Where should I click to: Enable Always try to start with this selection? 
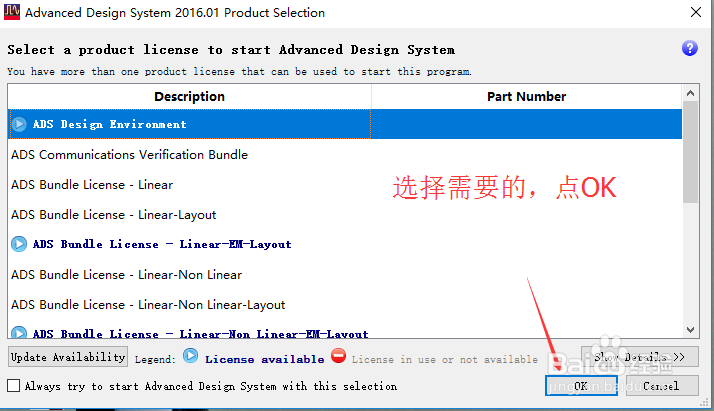[14, 386]
